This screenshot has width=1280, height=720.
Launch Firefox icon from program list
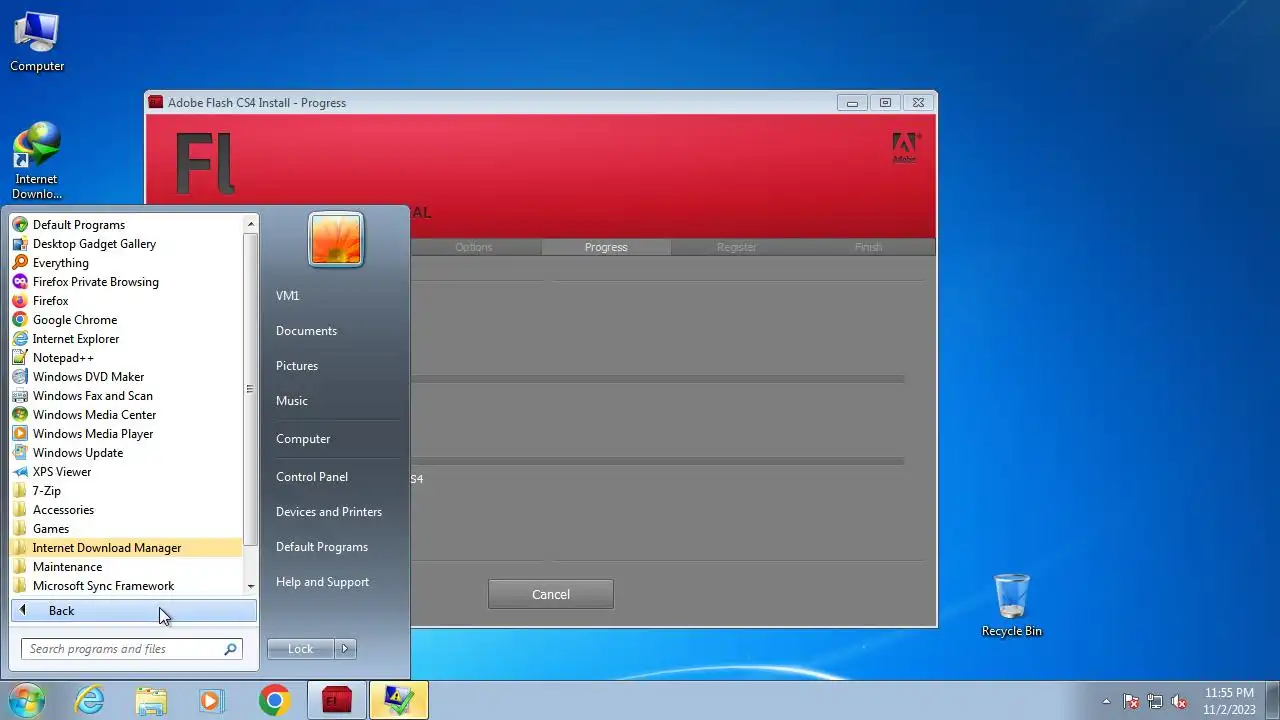click(19, 301)
